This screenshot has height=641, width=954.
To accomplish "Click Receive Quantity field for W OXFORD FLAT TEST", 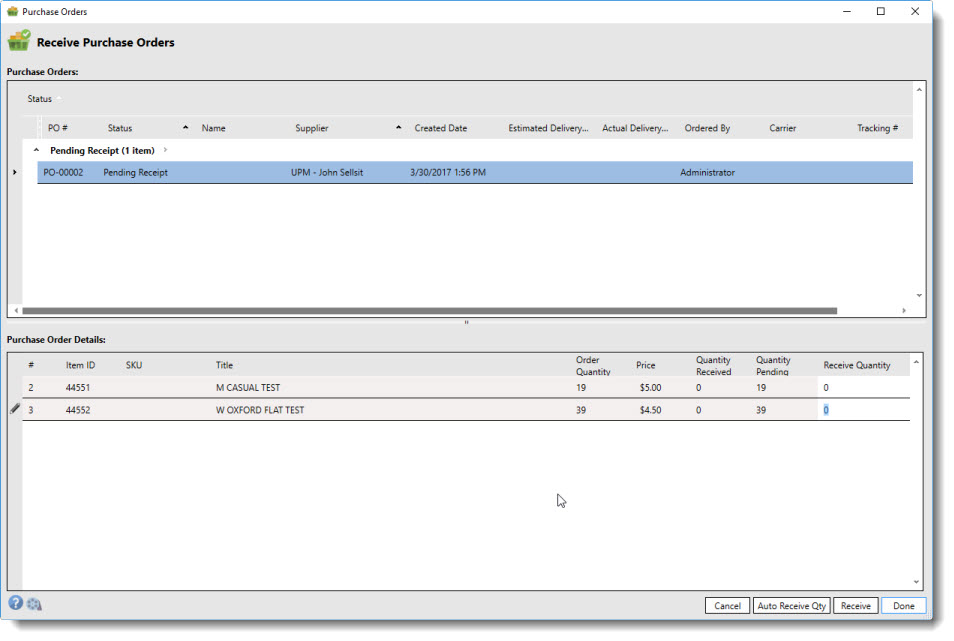I will [864, 410].
